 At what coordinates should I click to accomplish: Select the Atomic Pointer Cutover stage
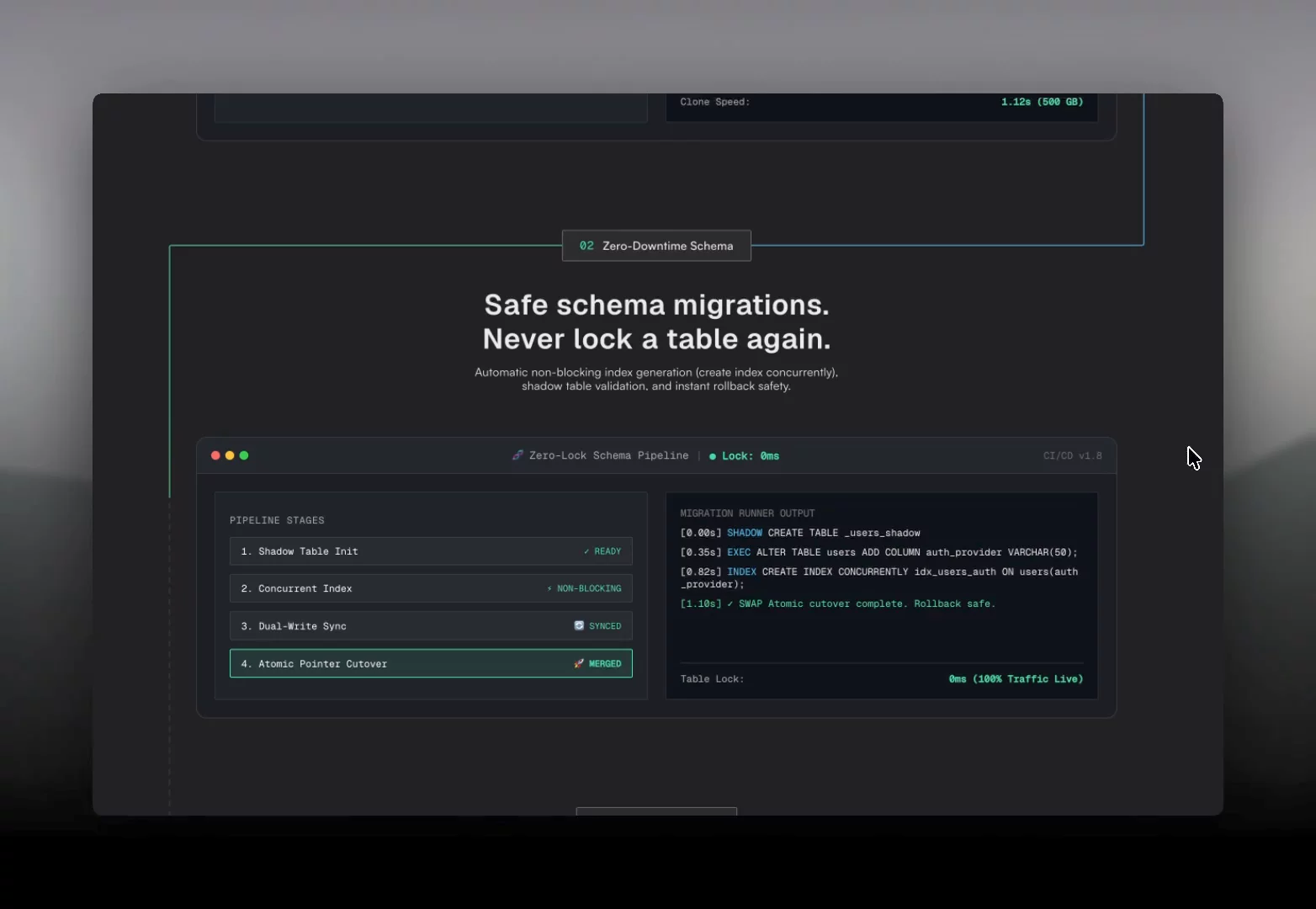click(431, 663)
